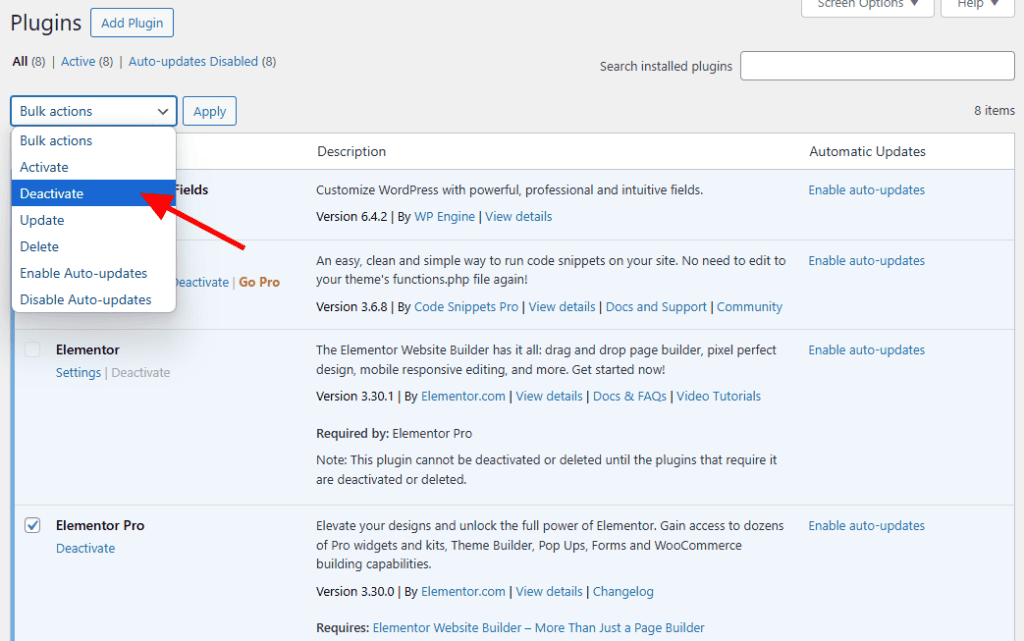The width and height of the screenshot is (1024, 641).
Task: View details for Code Snippets plugin
Action: [562, 307]
